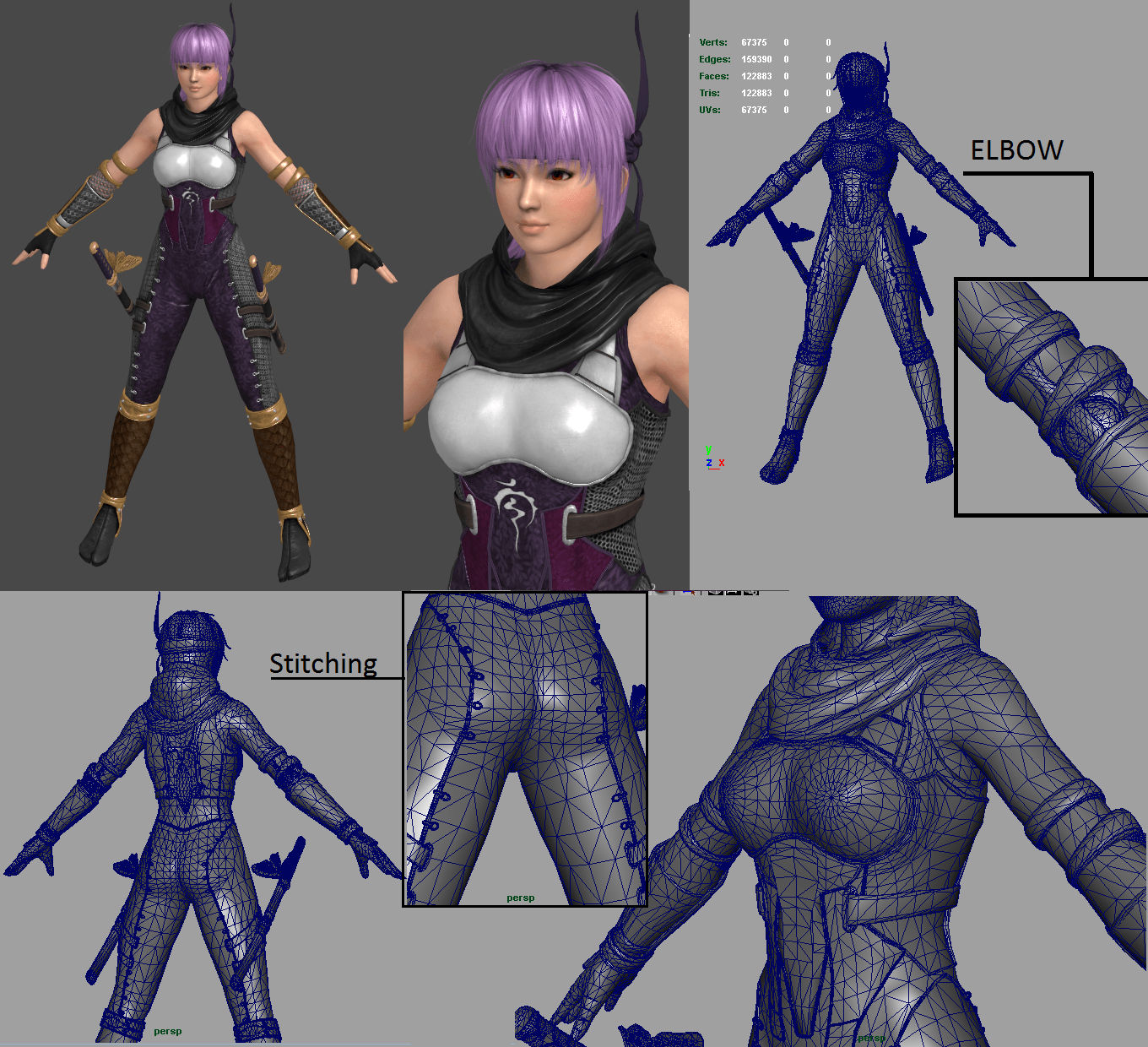
Task: Click the persp label inside the Stitching inset
Action: [521, 898]
